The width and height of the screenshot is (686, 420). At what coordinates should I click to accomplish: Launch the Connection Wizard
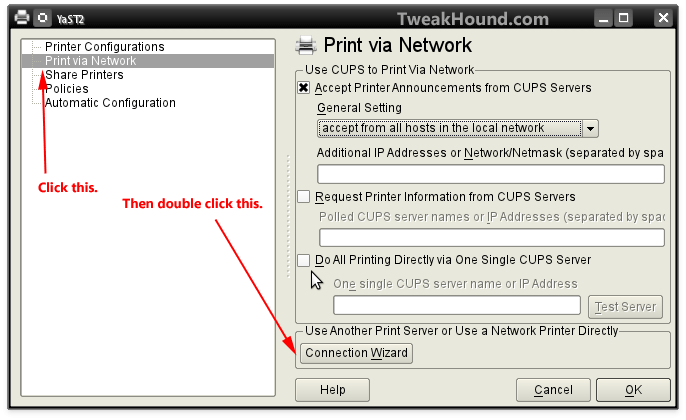[356, 353]
